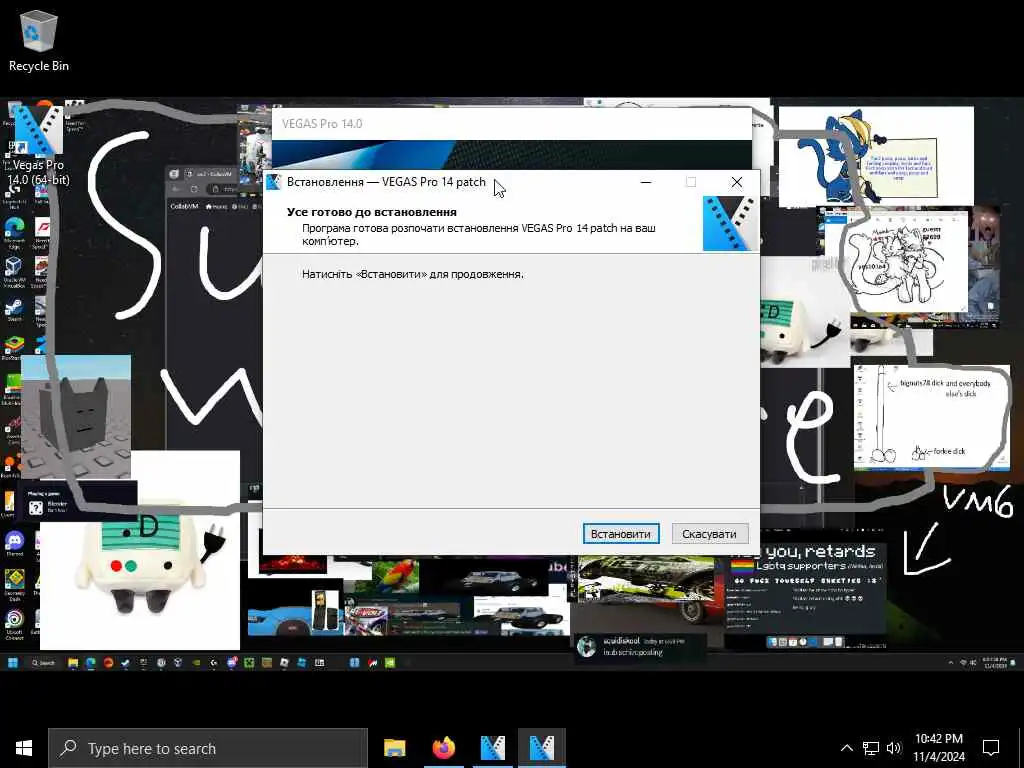Click the Встановити button to install
Viewport: 1024px width, 768px height.
[620, 534]
